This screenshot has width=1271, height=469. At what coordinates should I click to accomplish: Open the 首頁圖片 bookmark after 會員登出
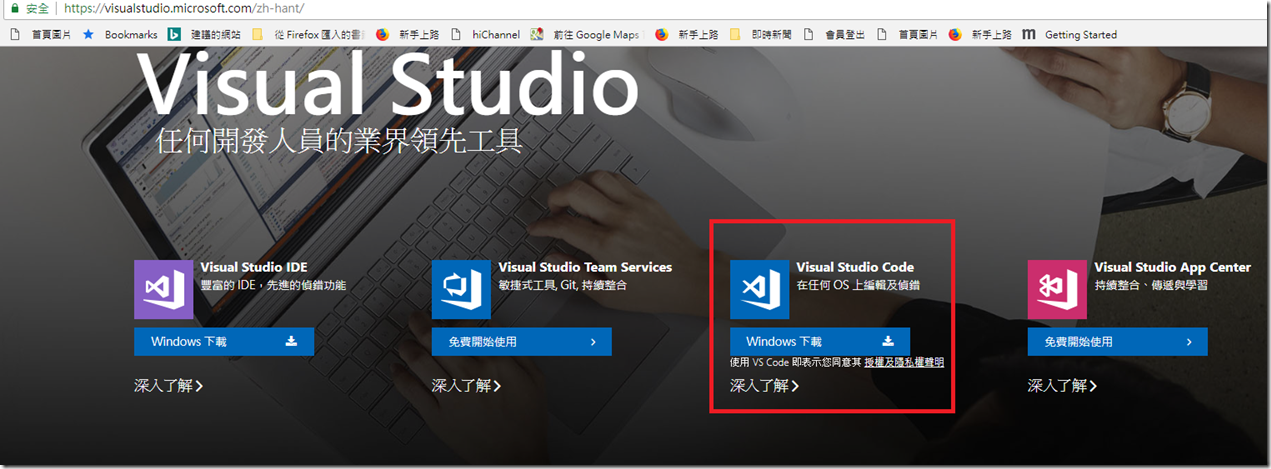pyautogui.click(x=907, y=34)
